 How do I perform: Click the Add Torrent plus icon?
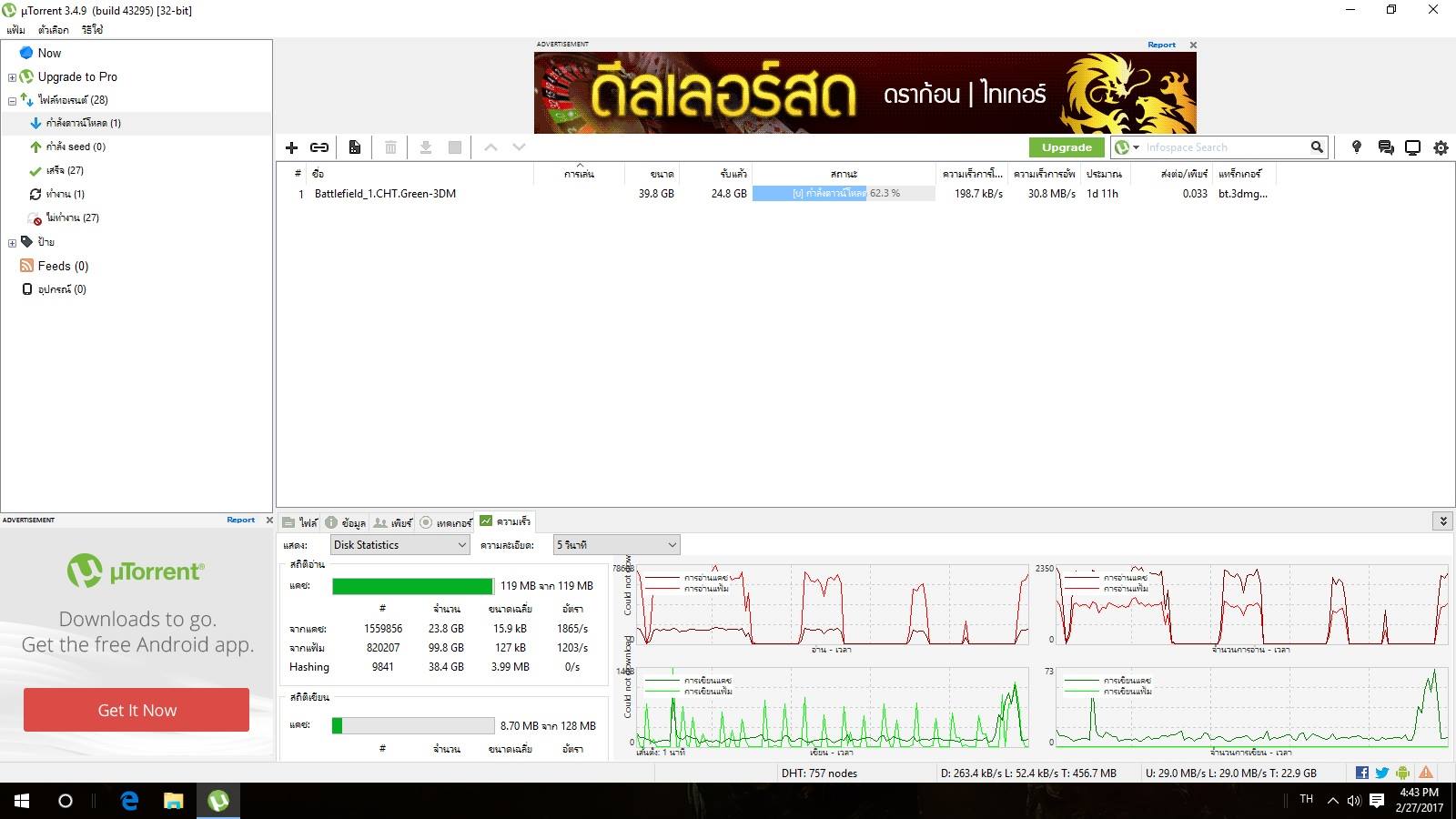pyautogui.click(x=291, y=147)
